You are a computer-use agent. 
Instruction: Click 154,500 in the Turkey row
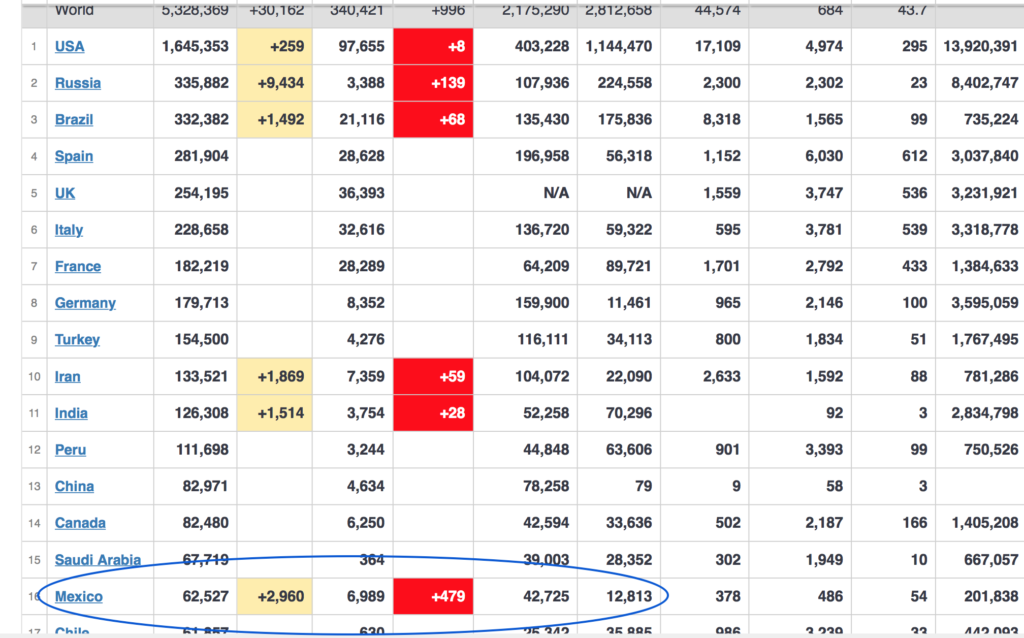[x=201, y=340]
